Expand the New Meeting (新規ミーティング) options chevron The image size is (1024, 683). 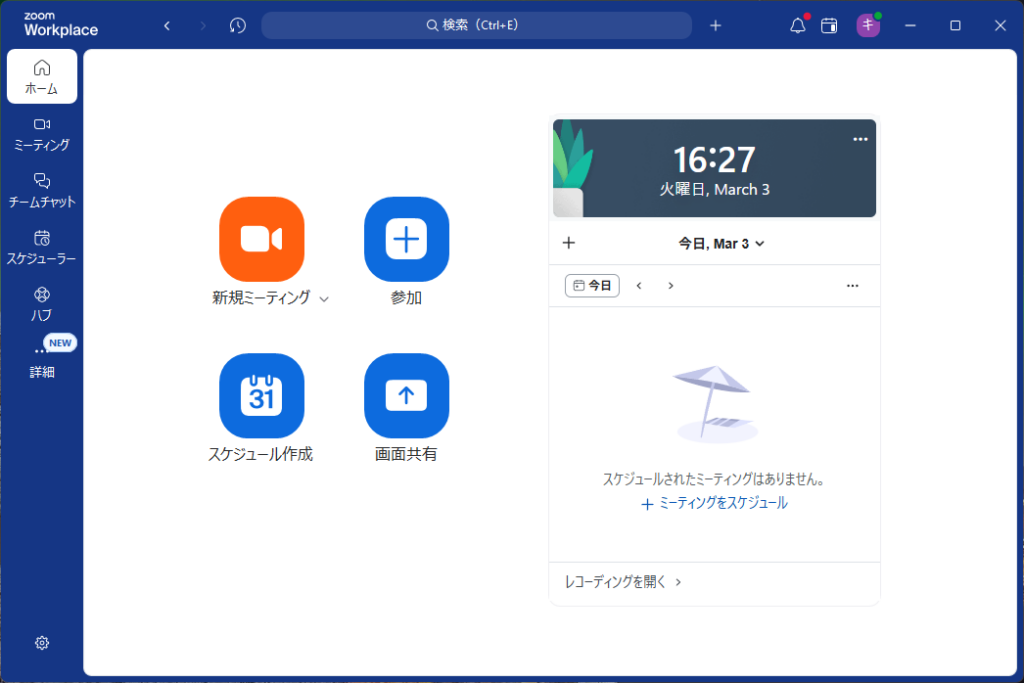click(324, 299)
